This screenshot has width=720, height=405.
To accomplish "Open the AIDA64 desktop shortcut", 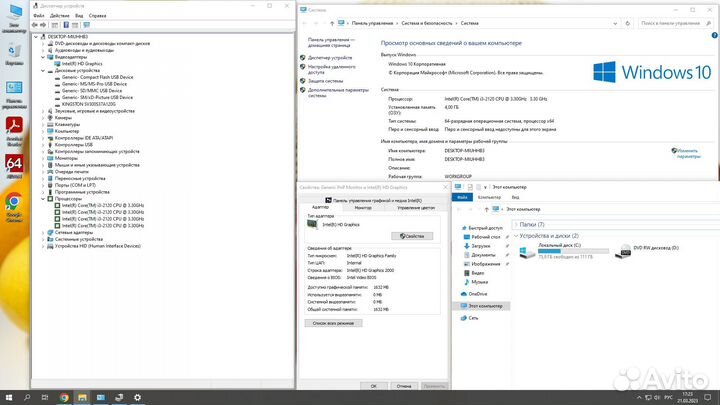I will click(x=14, y=166).
